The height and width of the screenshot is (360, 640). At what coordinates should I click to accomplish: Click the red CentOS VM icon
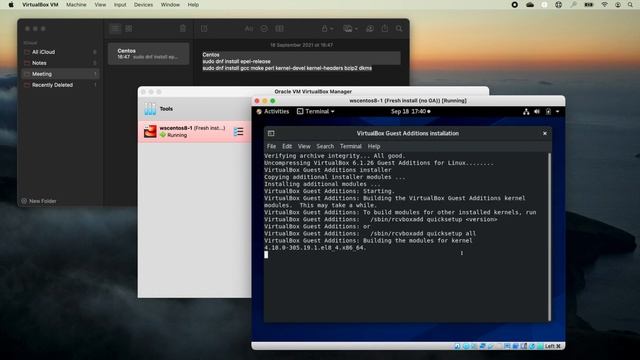point(150,131)
